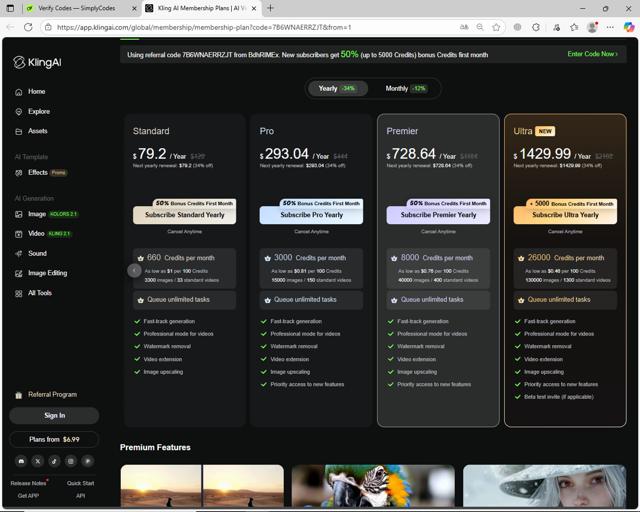Click the Ultra NEW badge
Viewport: 640px width, 512px height.
545,131
